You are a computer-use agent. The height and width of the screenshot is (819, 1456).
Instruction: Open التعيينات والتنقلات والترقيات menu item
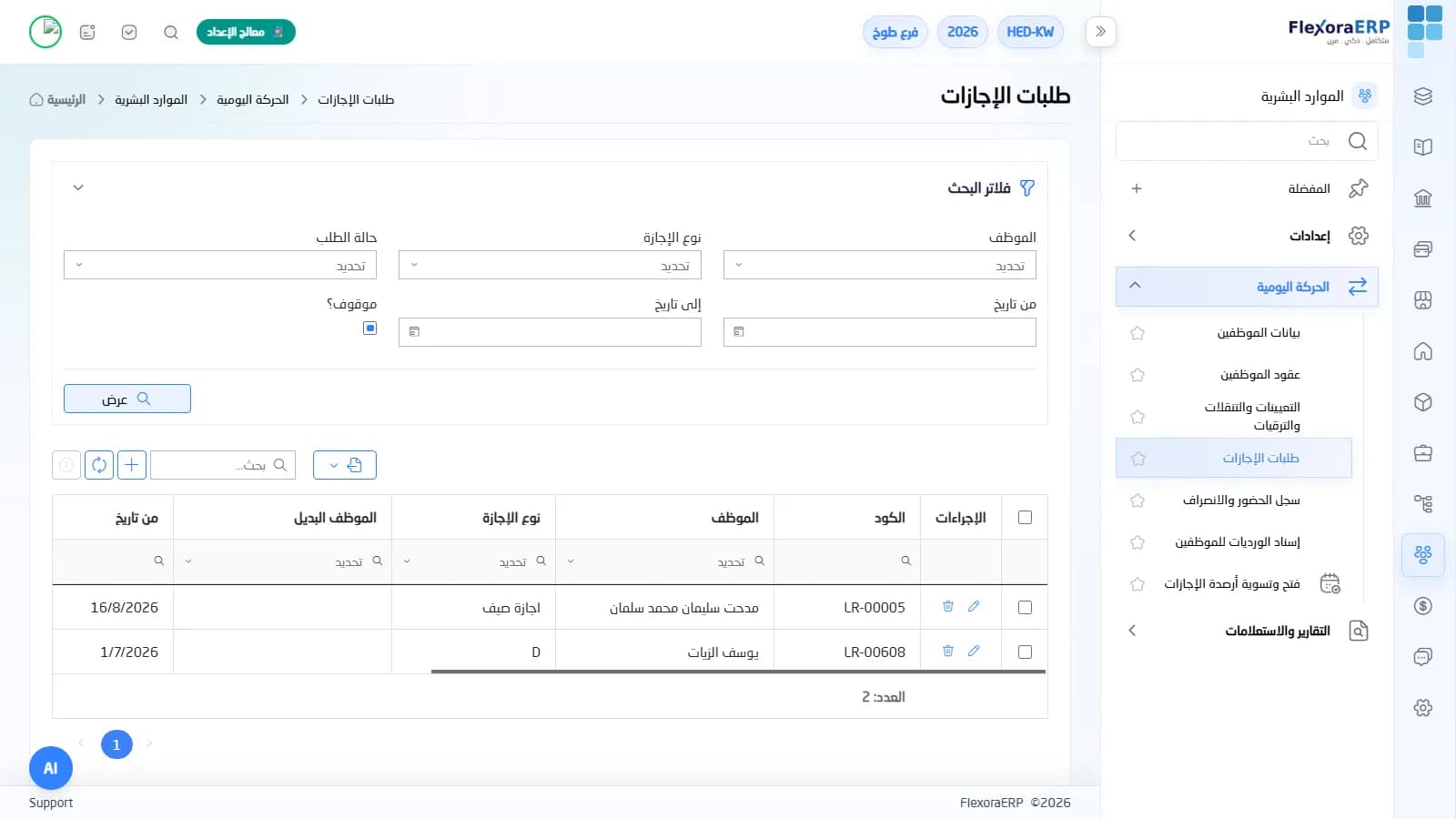1252,416
